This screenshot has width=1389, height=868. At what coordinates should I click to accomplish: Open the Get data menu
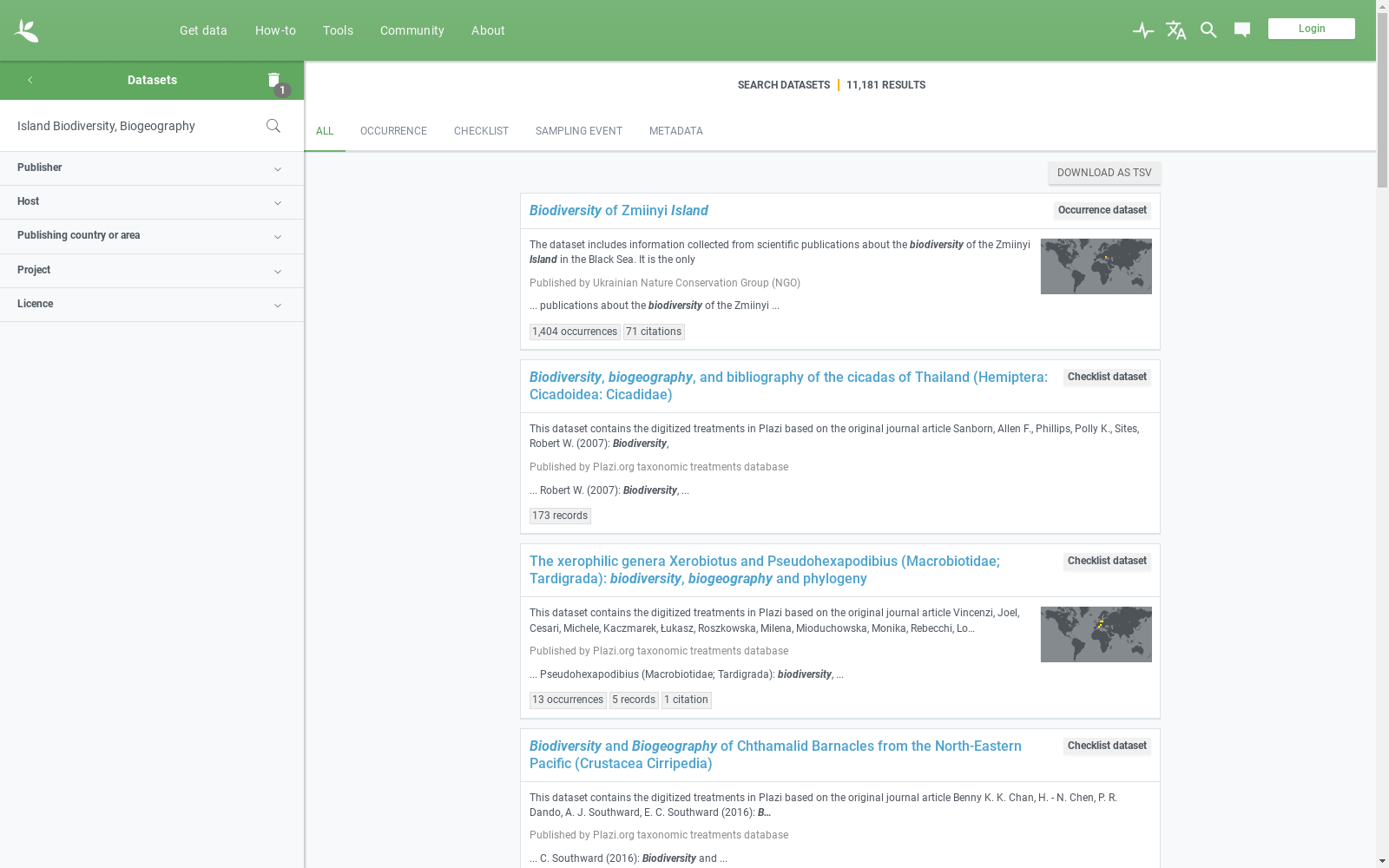[203, 30]
